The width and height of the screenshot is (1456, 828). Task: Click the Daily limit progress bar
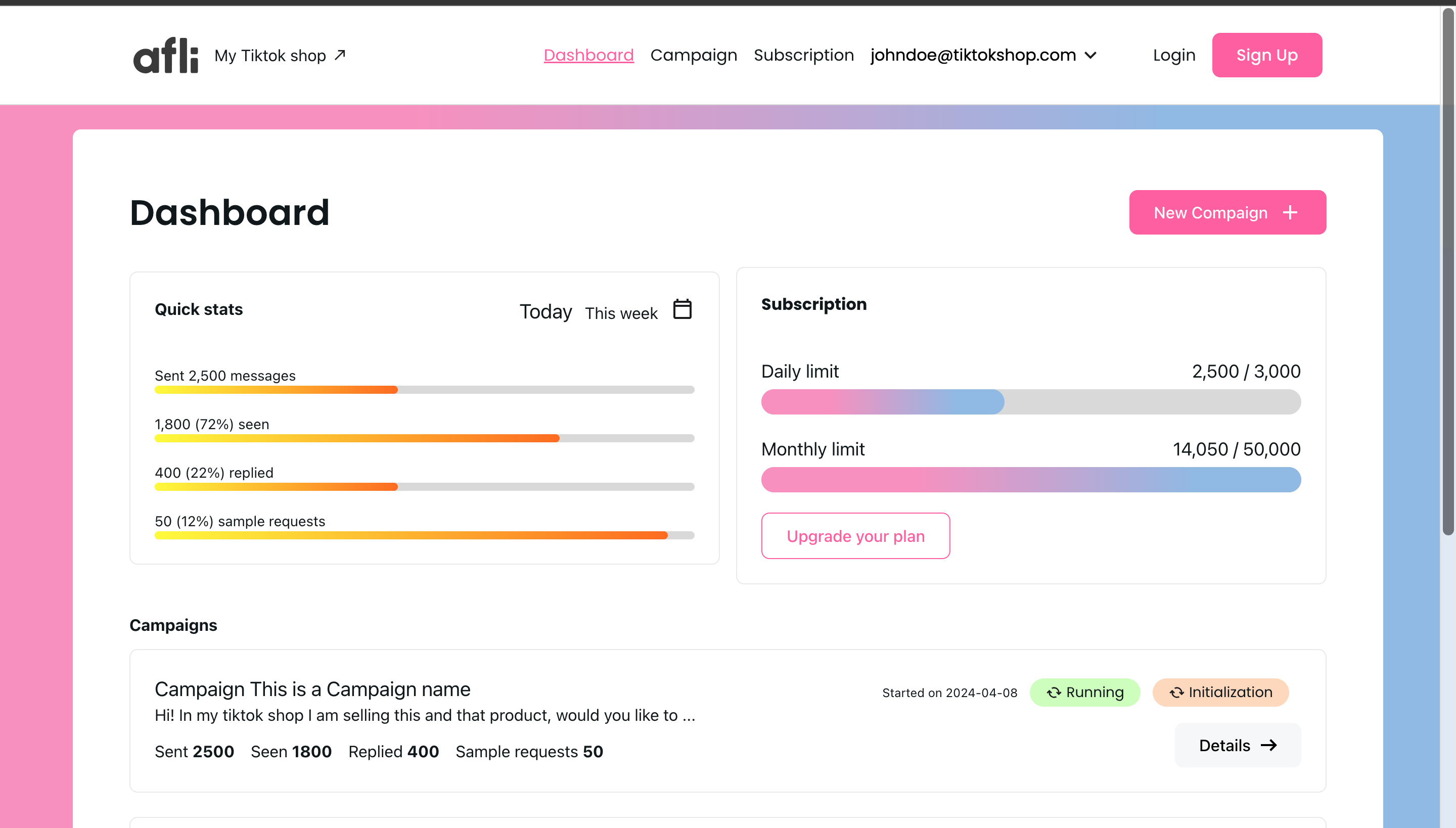point(1030,401)
